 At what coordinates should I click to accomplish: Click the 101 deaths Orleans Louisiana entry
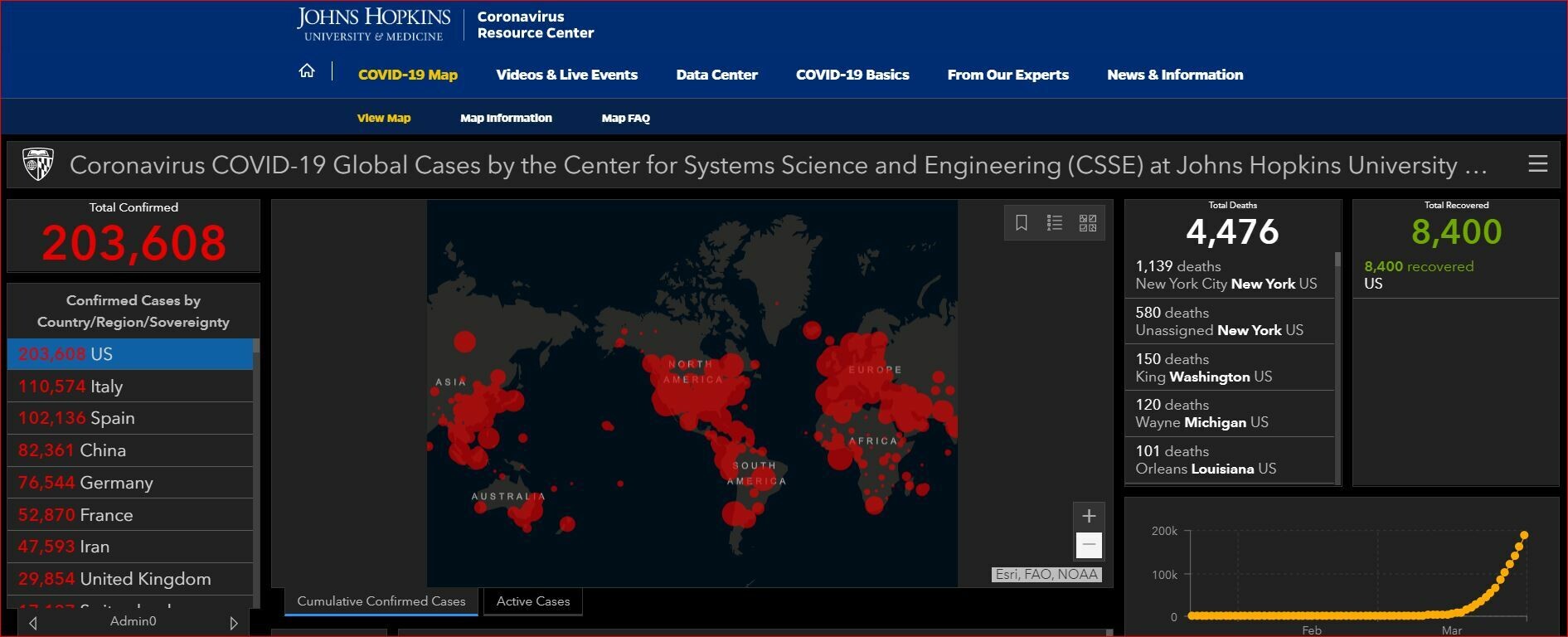tap(1229, 460)
